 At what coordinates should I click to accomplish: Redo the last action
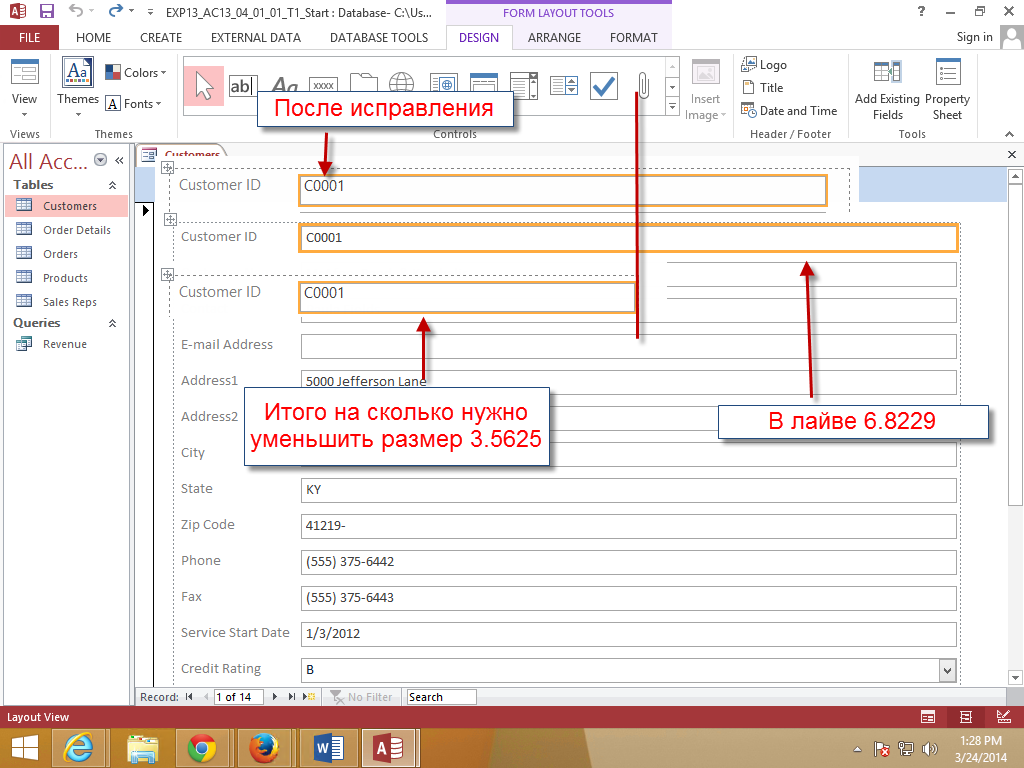pyautogui.click(x=116, y=11)
